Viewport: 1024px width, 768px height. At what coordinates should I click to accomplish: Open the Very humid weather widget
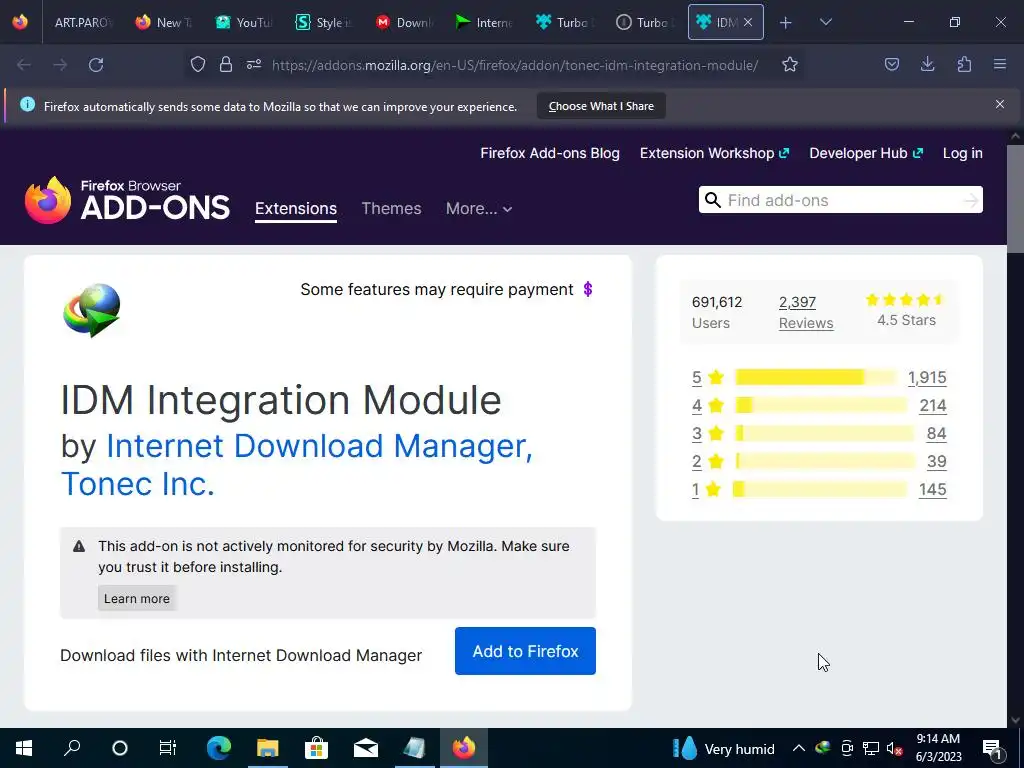point(724,748)
